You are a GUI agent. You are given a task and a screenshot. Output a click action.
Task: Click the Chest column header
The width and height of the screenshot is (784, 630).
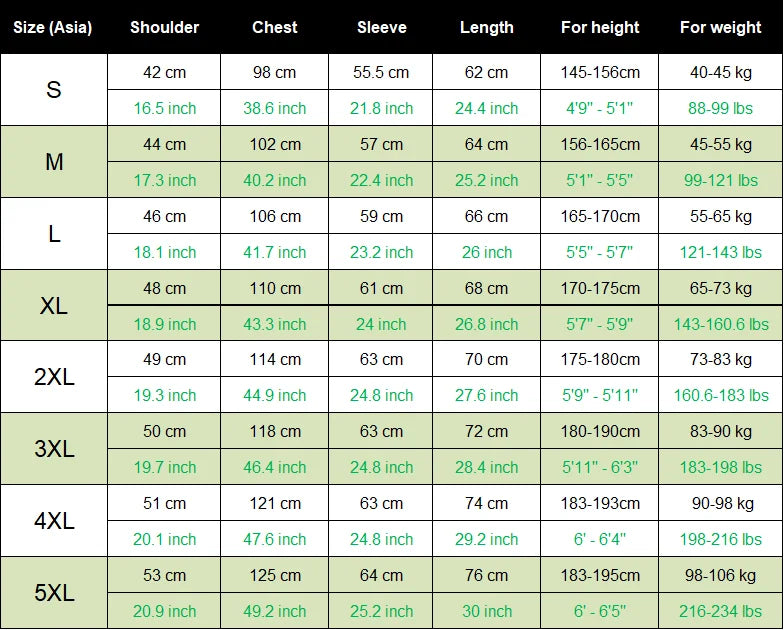click(x=274, y=28)
